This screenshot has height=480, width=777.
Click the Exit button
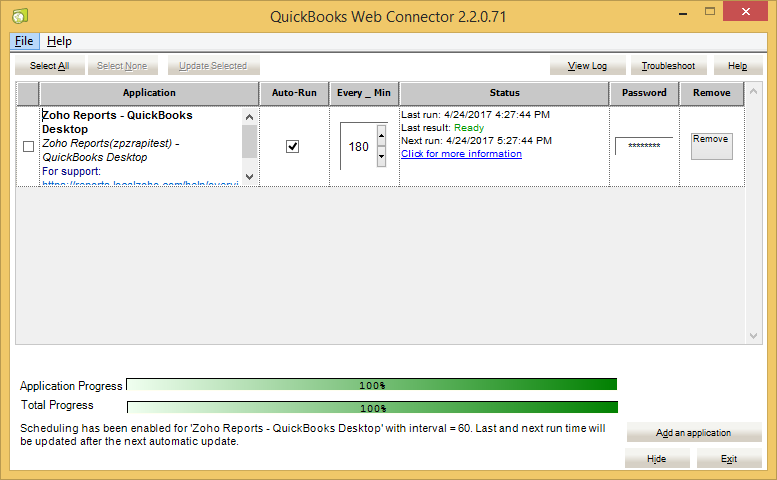(x=729, y=459)
